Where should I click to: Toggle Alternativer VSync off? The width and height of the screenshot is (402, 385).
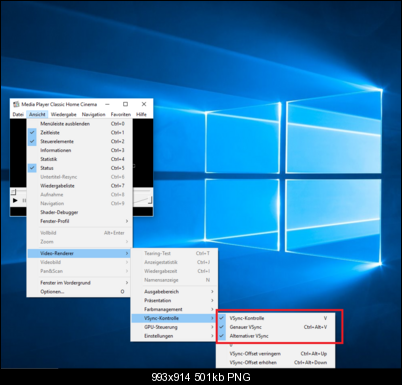(x=275, y=336)
